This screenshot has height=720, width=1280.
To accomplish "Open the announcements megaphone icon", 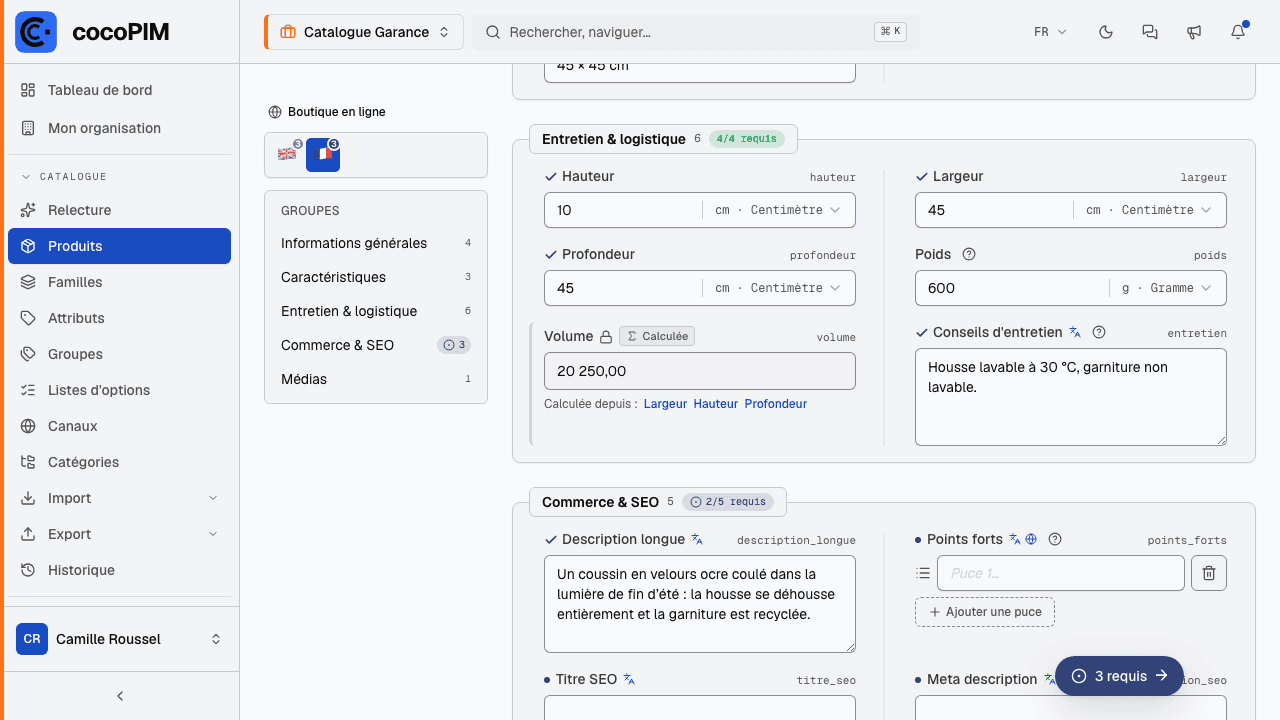I will pos(1194,32).
